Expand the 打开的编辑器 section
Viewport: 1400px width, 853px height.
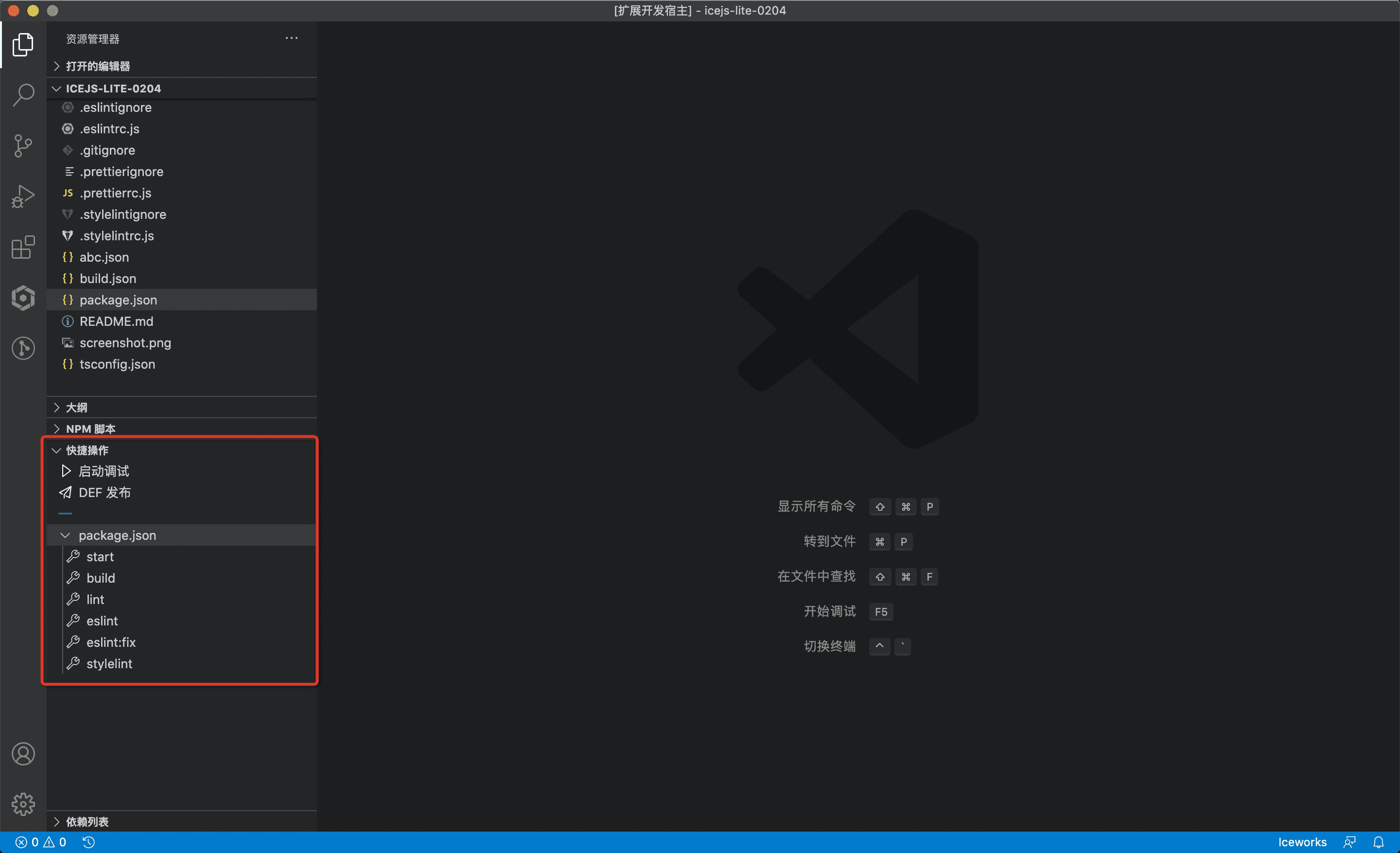[98, 66]
